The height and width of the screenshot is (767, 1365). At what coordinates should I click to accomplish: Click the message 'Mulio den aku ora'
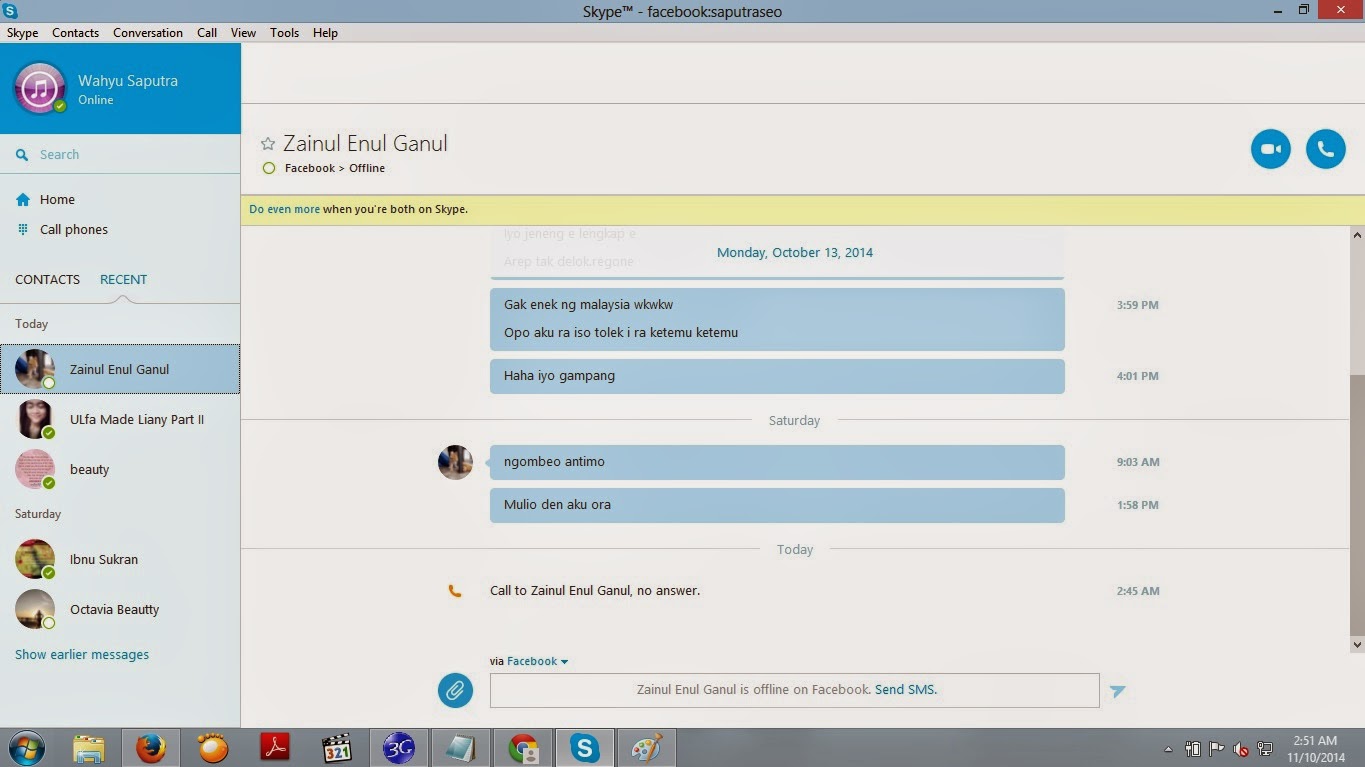click(777, 505)
